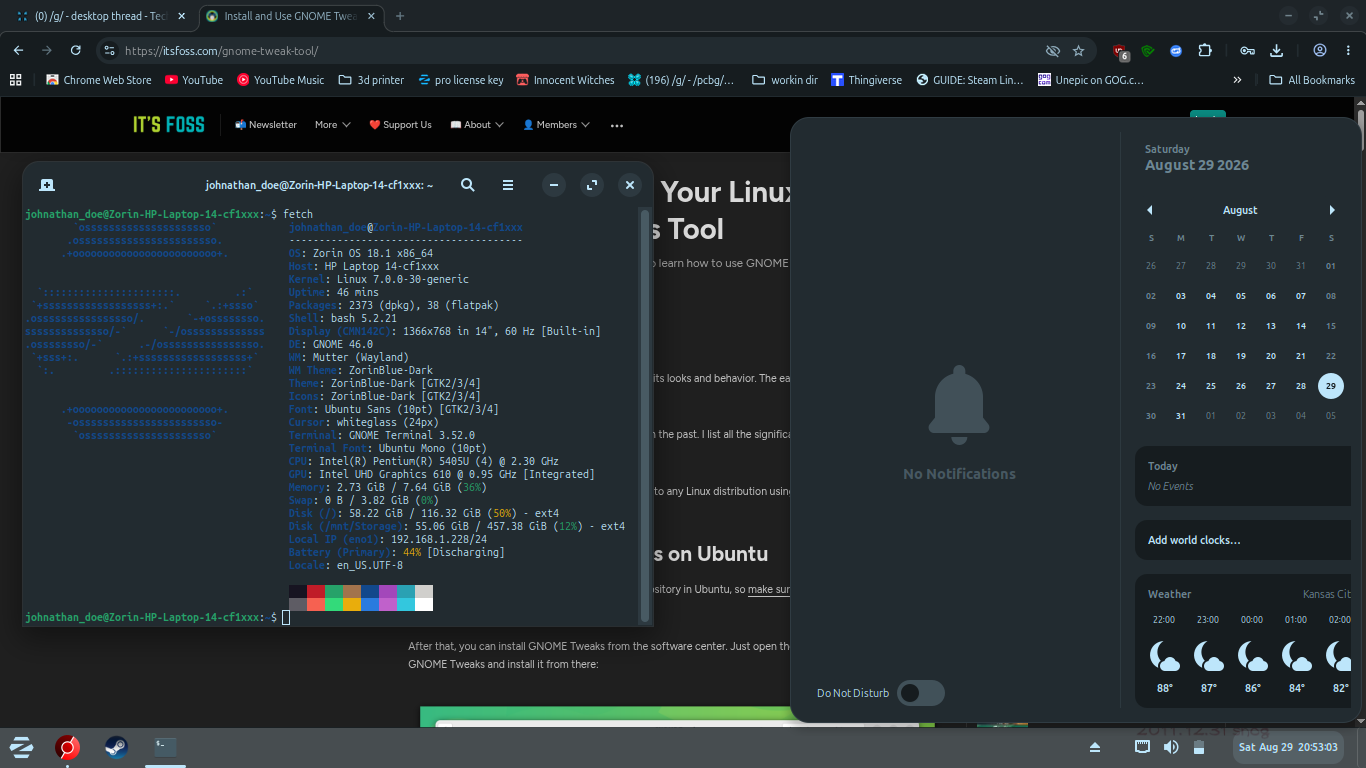The height and width of the screenshot is (768, 1366).
Task: Open the browser profile menu
Action: pos(1320,50)
